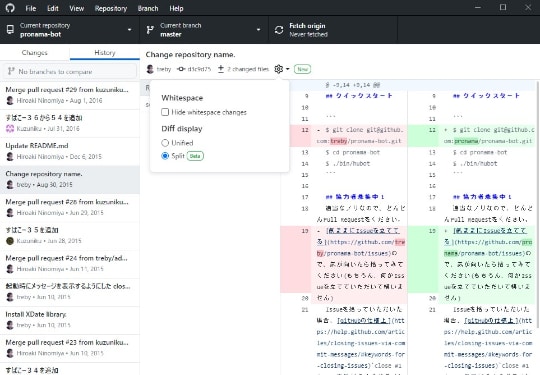This screenshot has height=375, width=540.
Task: Select commit 'Merge pull request #28 from kuzuniku'
Action: (x=70, y=207)
